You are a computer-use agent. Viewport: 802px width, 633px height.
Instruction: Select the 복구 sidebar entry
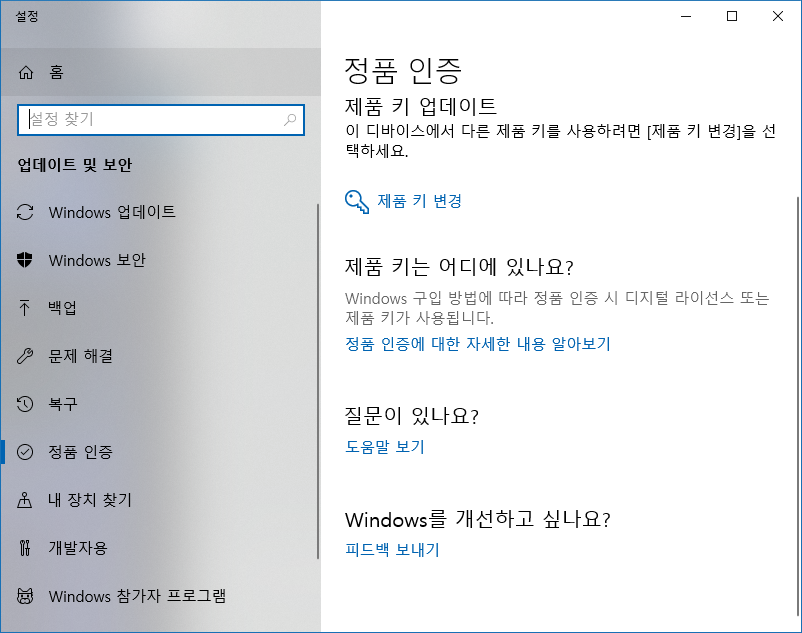[x=159, y=404]
